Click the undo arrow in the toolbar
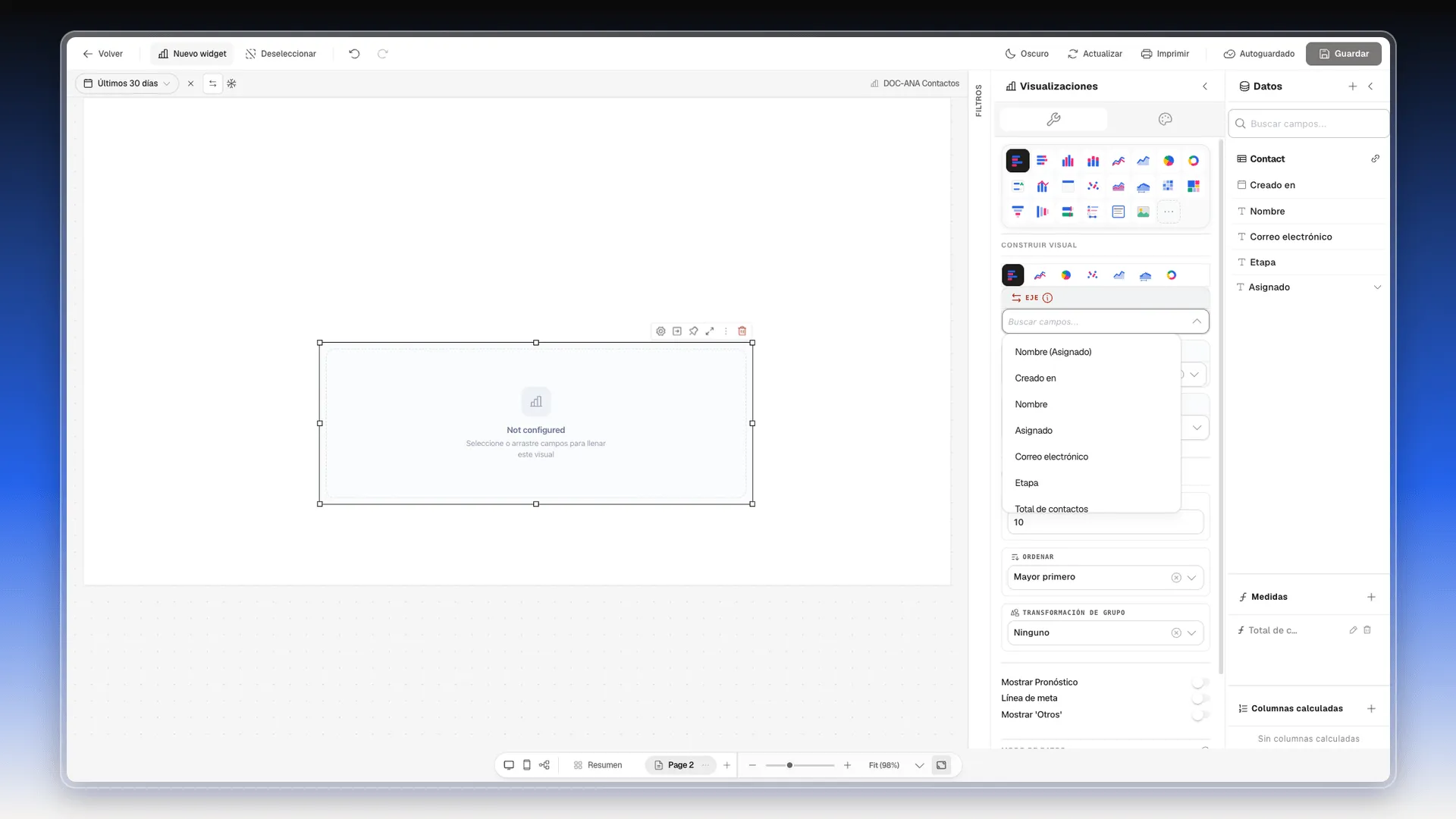1456x819 pixels. pos(354,54)
